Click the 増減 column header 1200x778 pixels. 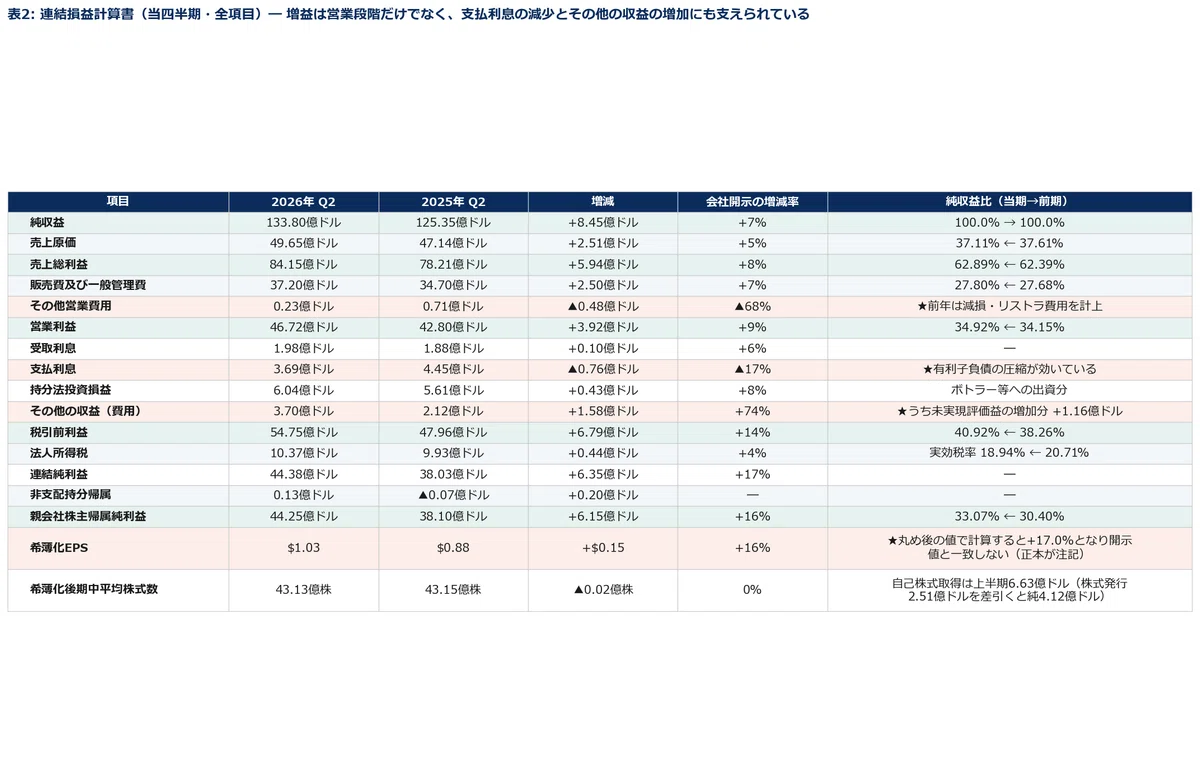coord(602,201)
